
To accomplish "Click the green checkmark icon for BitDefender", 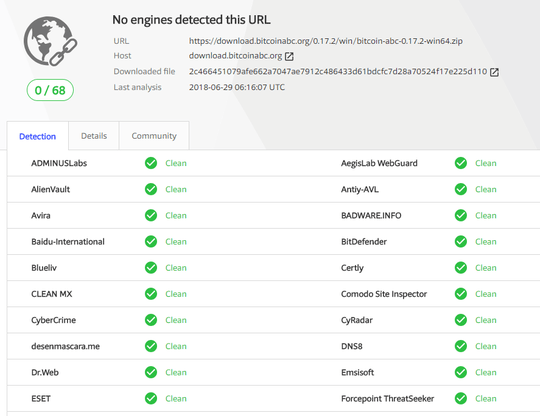I will click(461, 242).
